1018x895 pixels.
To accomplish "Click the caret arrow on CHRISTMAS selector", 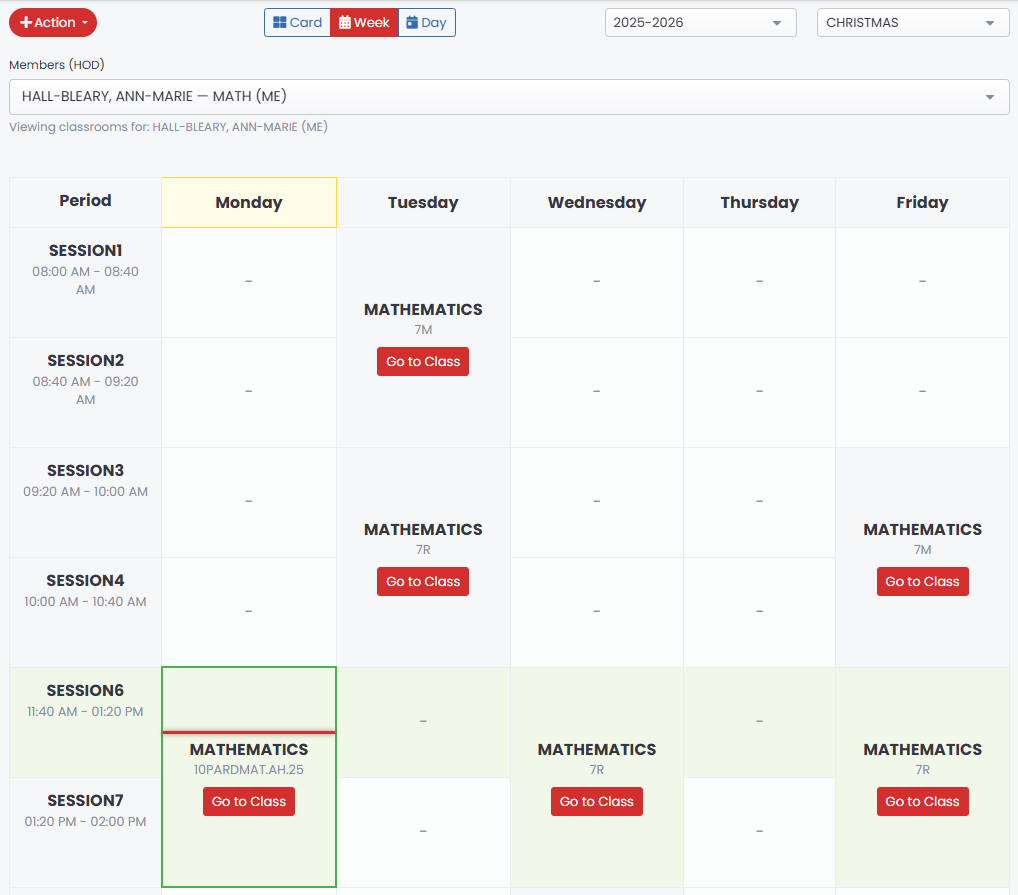I will 989,23.
